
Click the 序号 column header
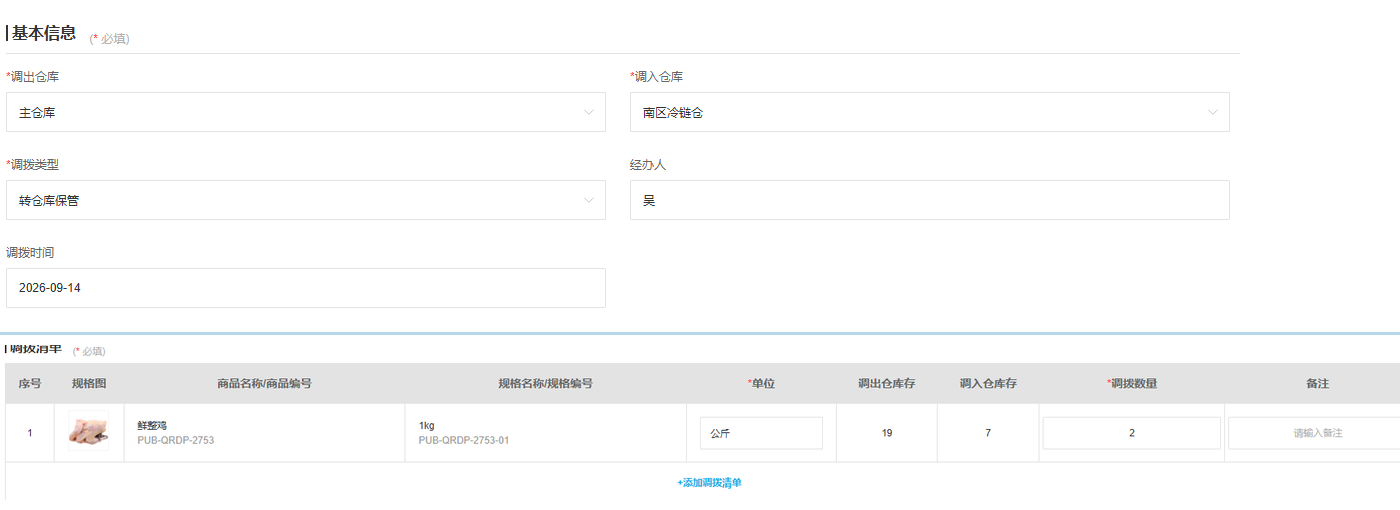(30, 383)
